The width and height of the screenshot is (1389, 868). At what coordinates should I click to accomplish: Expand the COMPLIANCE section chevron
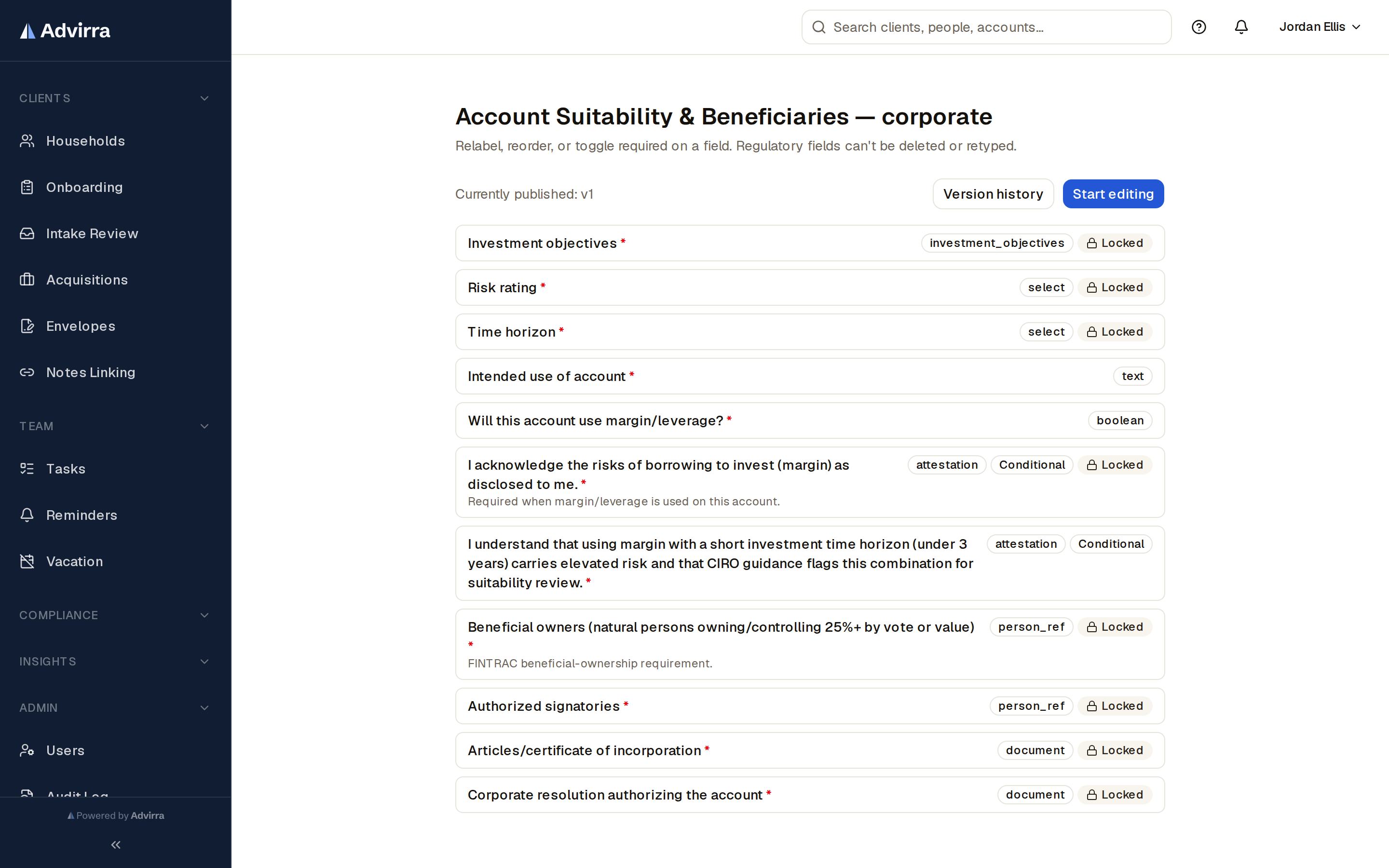pyautogui.click(x=204, y=615)
